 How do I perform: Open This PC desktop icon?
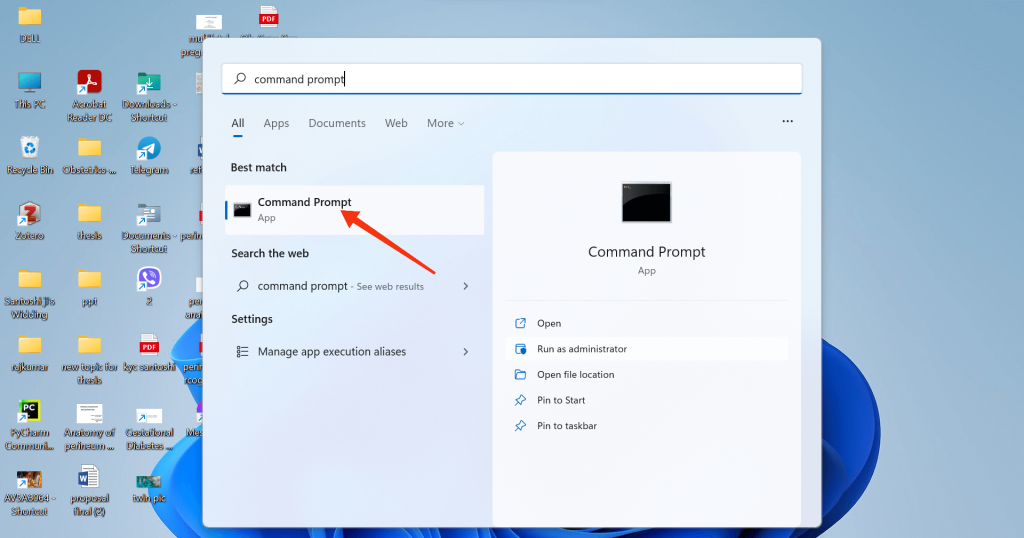(x=29, y=90)
